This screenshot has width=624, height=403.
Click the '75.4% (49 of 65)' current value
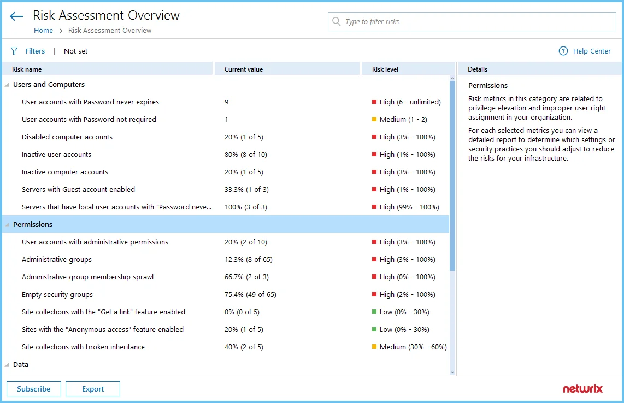click(x=250, y=294)
